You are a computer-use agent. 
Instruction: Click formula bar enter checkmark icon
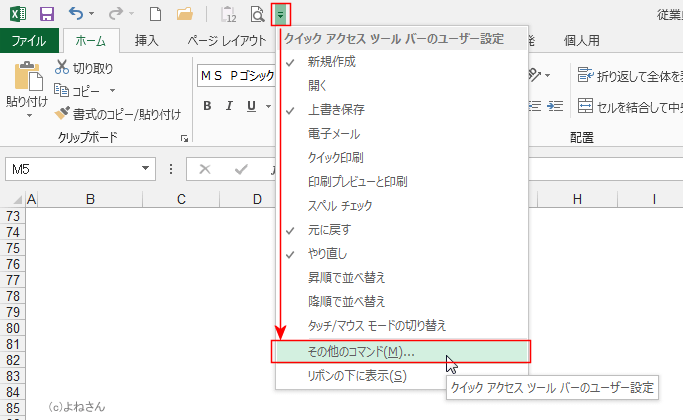[241, 169]
